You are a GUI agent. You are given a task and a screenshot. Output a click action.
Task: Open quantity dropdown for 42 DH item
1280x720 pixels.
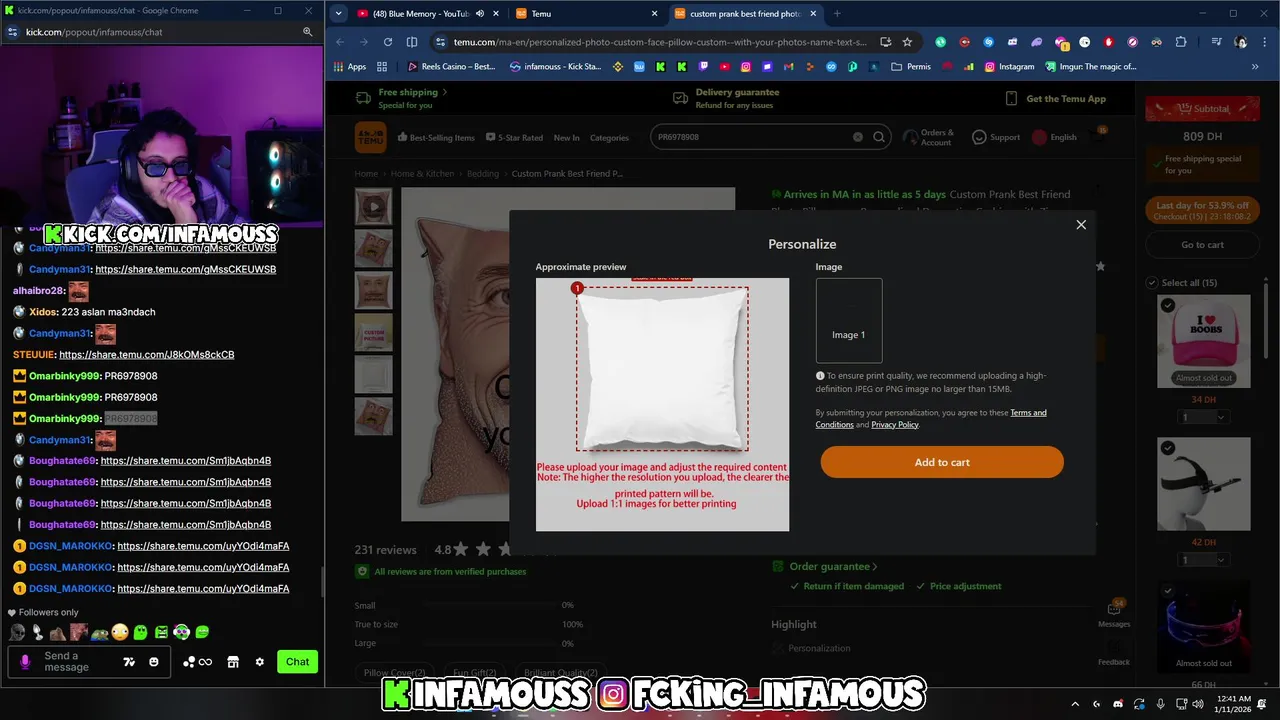click(1203, 560)
